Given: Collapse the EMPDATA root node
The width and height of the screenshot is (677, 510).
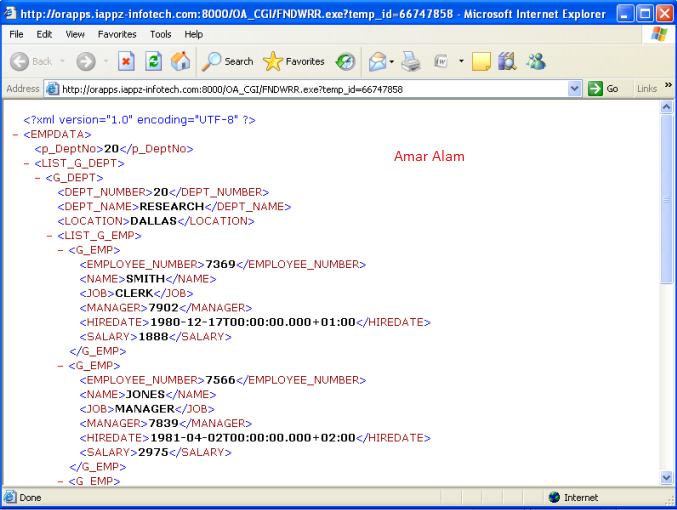Looking at the screenshot, I should click(x=16, y=135).
